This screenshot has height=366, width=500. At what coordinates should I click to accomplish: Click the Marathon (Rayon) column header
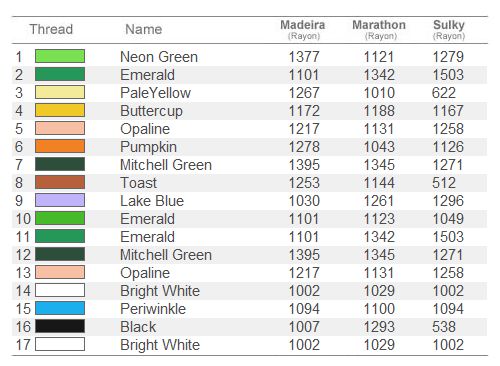click(x=379, y=30)
